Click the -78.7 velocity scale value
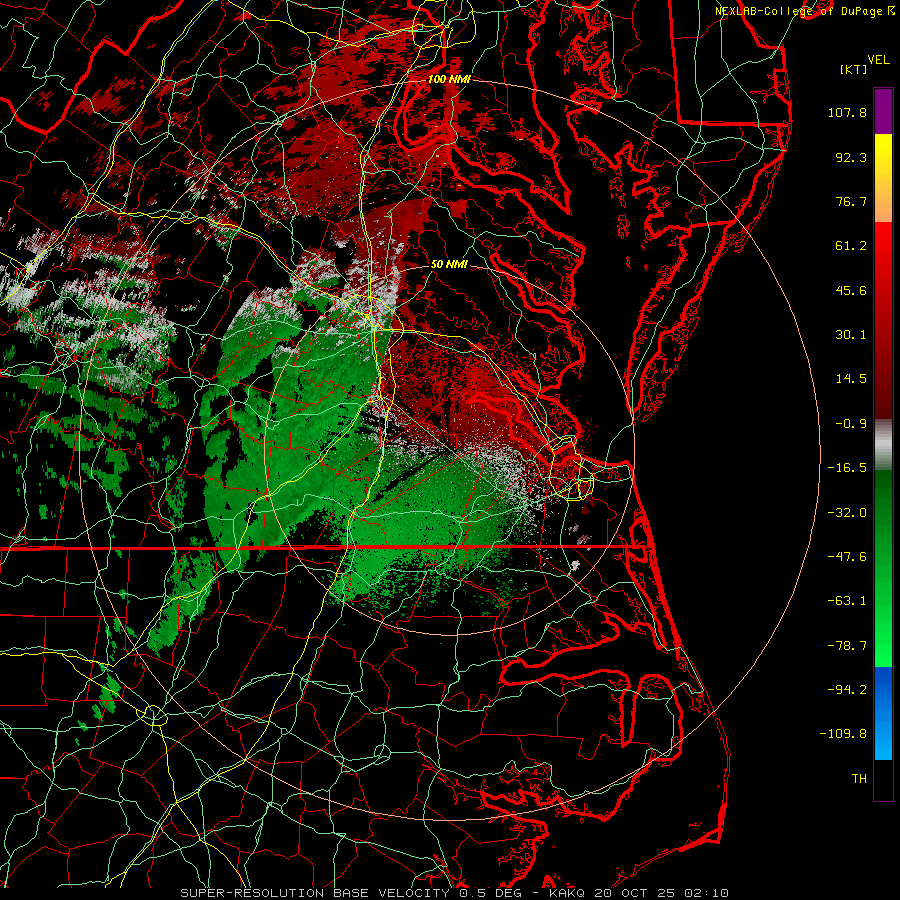900x900 pixels. (847, 646)
